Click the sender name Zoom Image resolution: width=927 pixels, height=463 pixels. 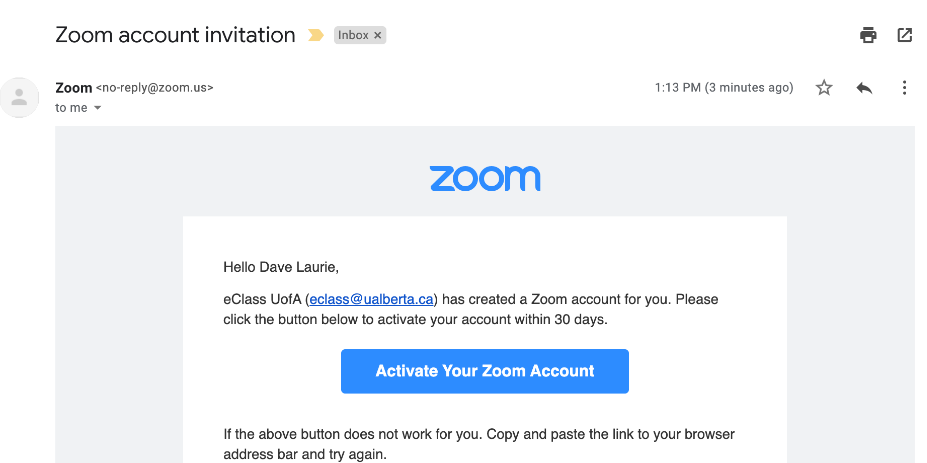point(73,88)
